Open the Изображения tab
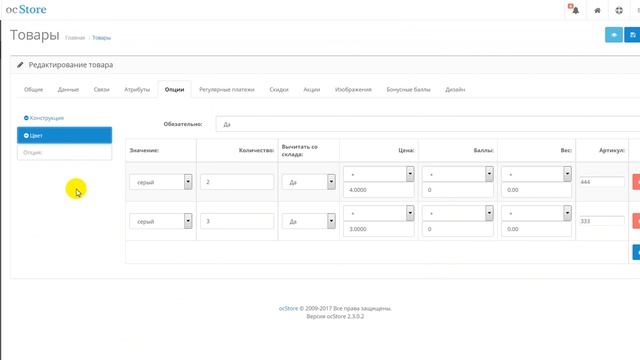Screen dimensions: 640x360 (x=353, y=89)
